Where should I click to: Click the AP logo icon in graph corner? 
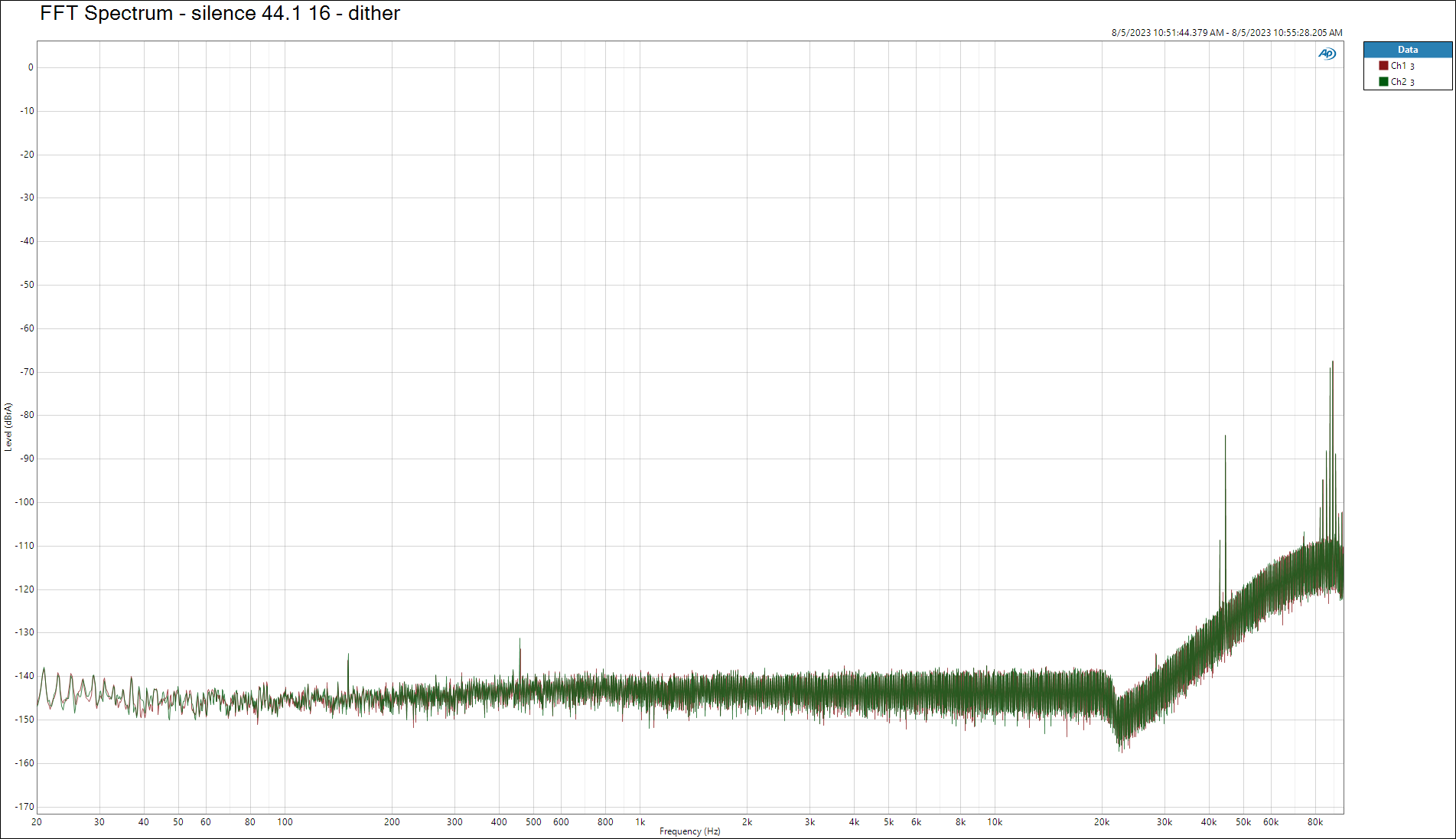[x=1327, y=54]
